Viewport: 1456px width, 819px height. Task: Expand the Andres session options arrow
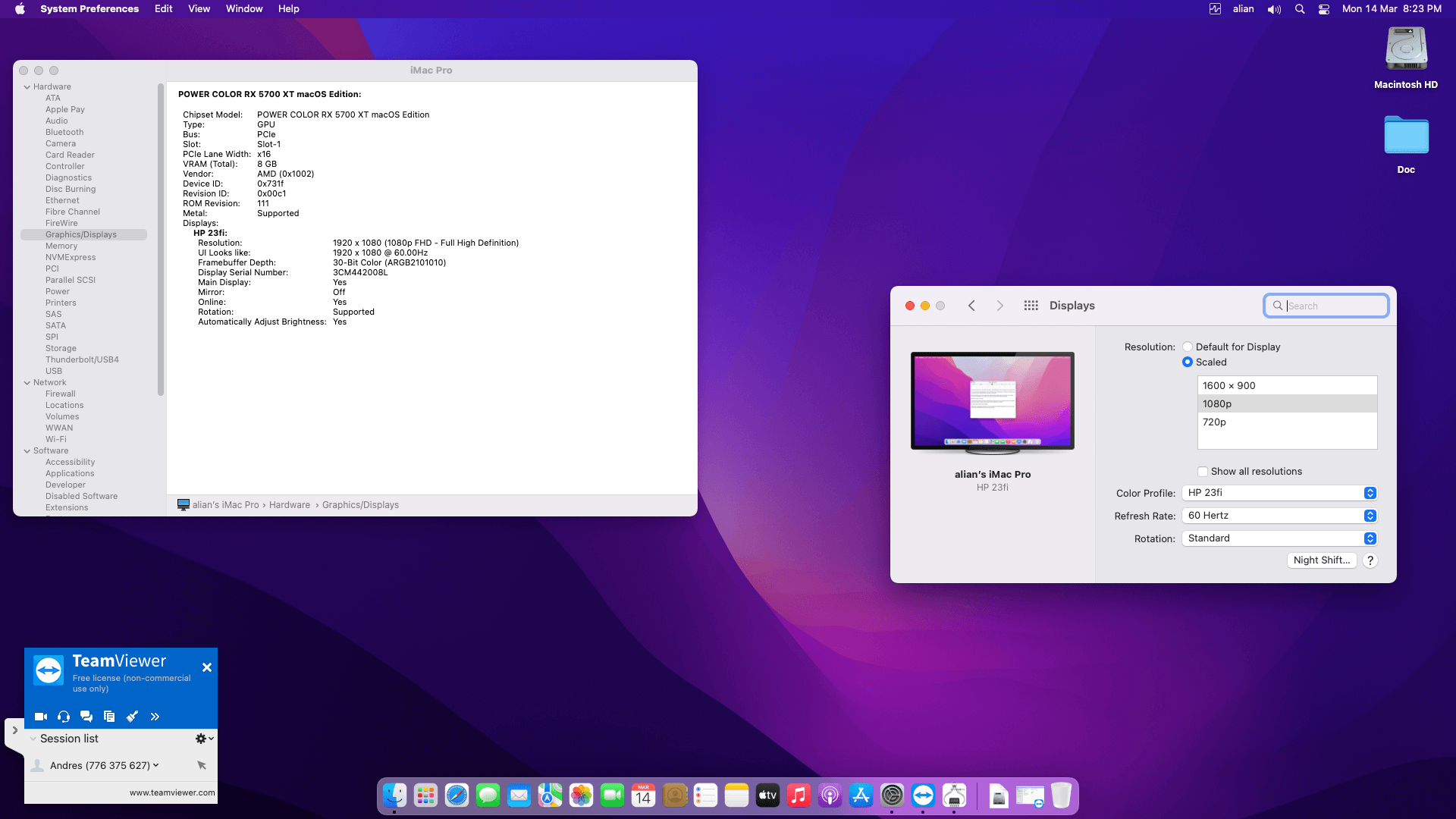156,765
